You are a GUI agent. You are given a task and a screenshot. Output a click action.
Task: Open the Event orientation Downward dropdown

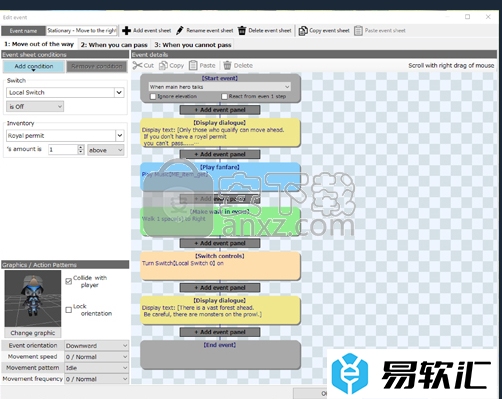(97, 346)
